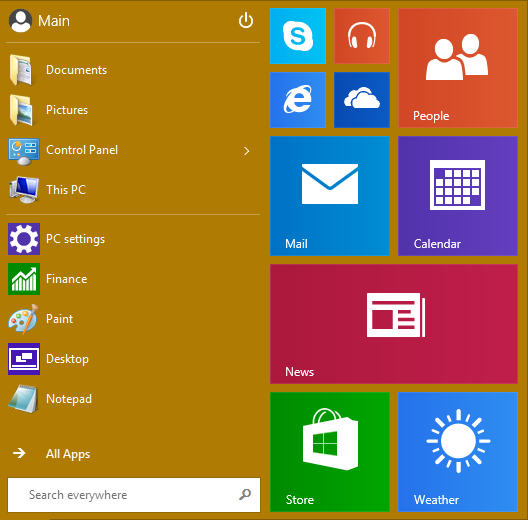
Task: Select the Desktop entry
Action: tap(133, 359)
